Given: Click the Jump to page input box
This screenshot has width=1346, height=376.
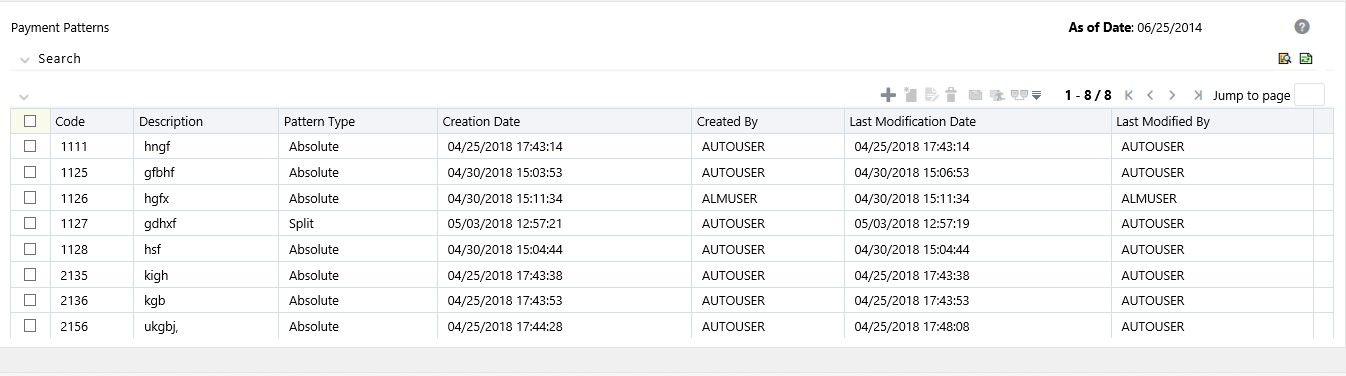Looking at the screenshot, I should pyautogui.click(x=1309, y=95).
